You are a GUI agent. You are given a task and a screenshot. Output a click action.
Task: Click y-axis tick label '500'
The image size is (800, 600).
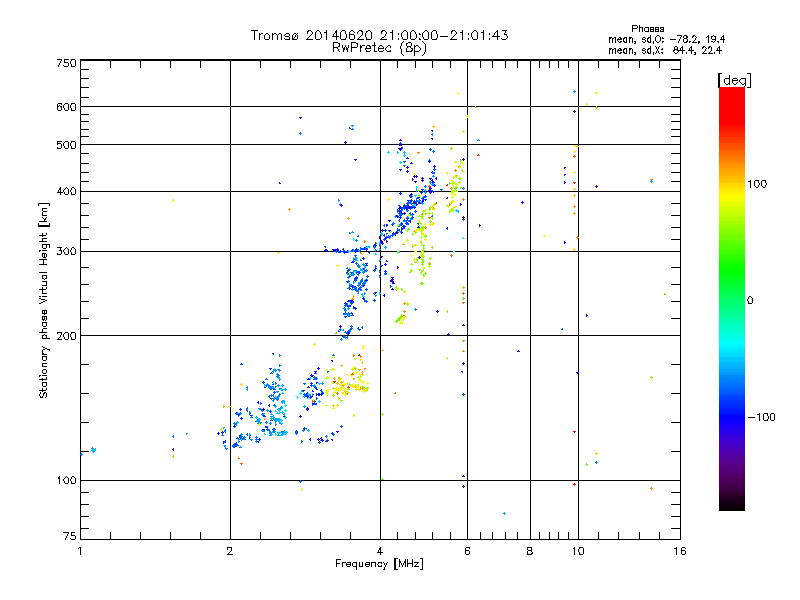pos(66,145)
